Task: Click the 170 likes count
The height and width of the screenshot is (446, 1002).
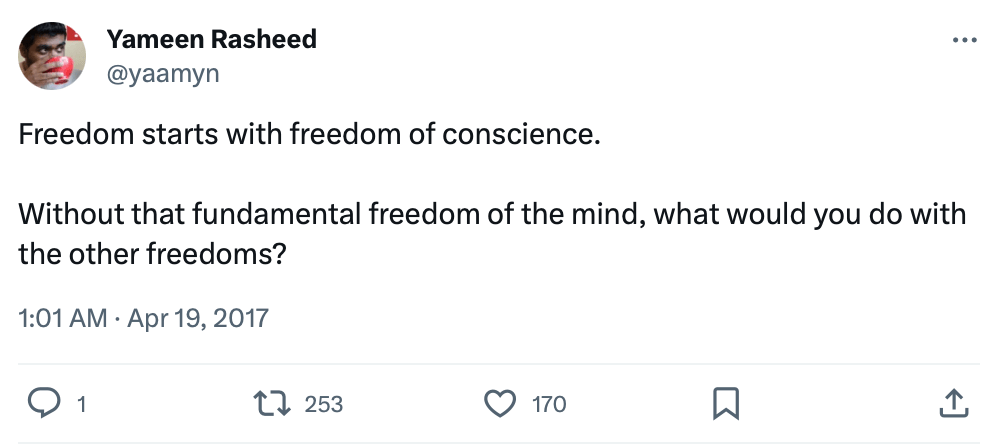Action: (x=549, y=405)
